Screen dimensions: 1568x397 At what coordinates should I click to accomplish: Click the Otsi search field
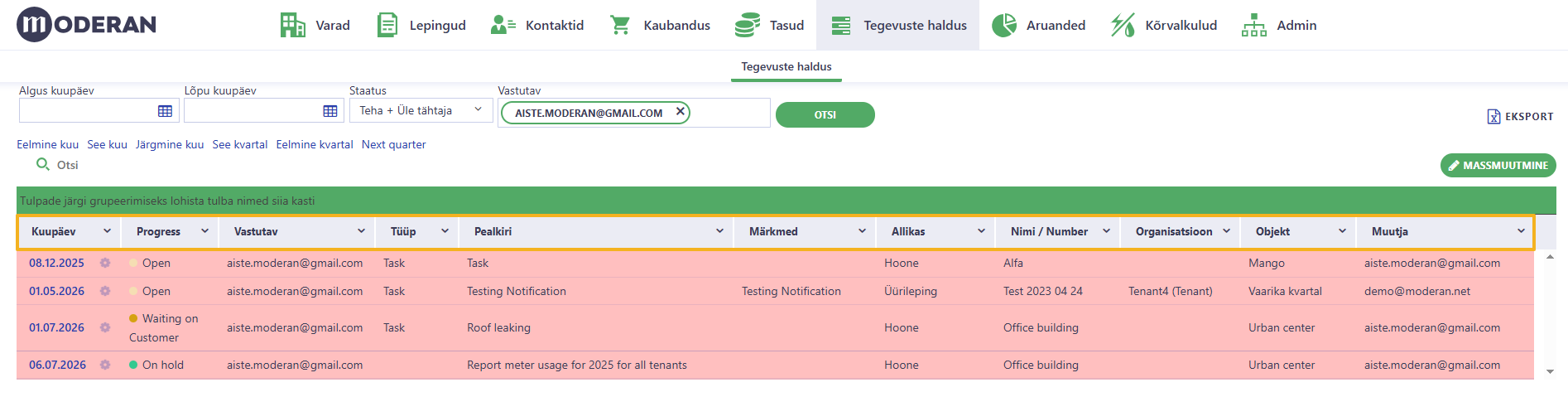pyautogui.click(x=68, y=165)
